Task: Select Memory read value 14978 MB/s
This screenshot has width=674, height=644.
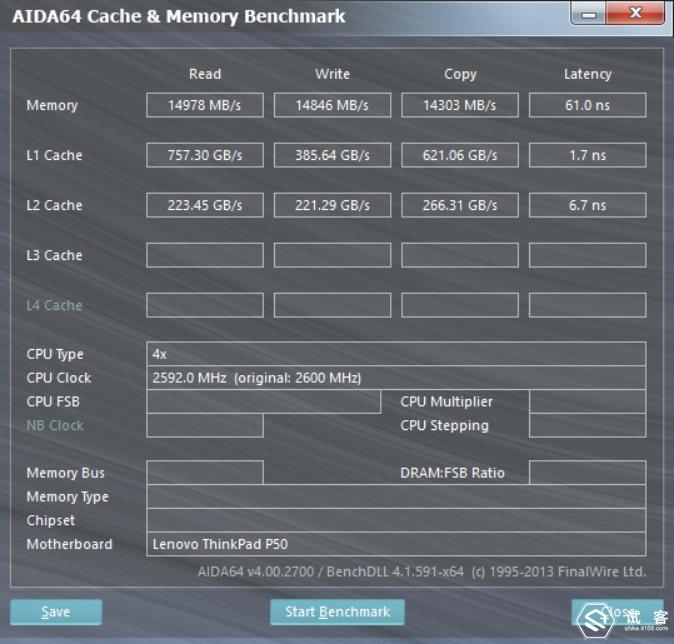Action: (x=205, y=105)
